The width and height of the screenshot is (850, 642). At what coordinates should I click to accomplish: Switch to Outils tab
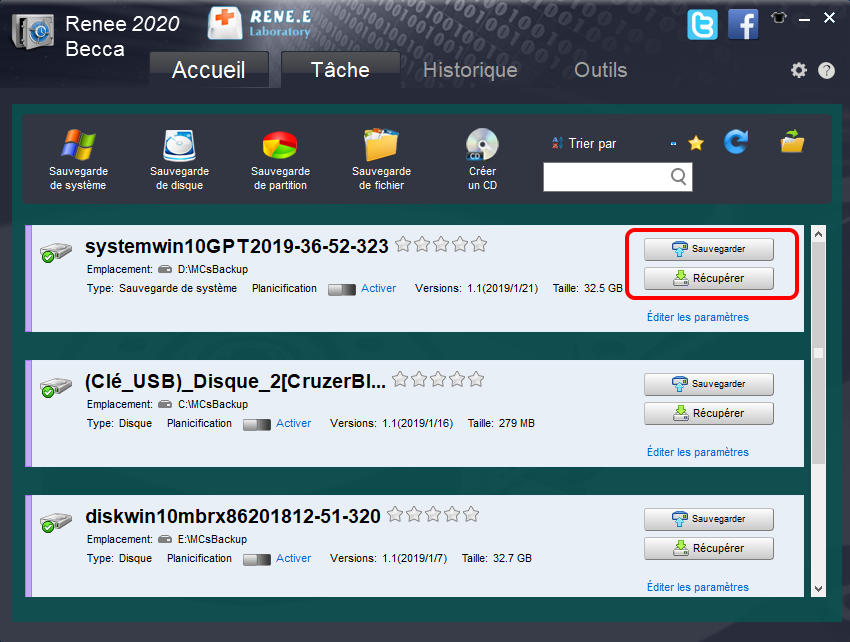tap(601, 70)
